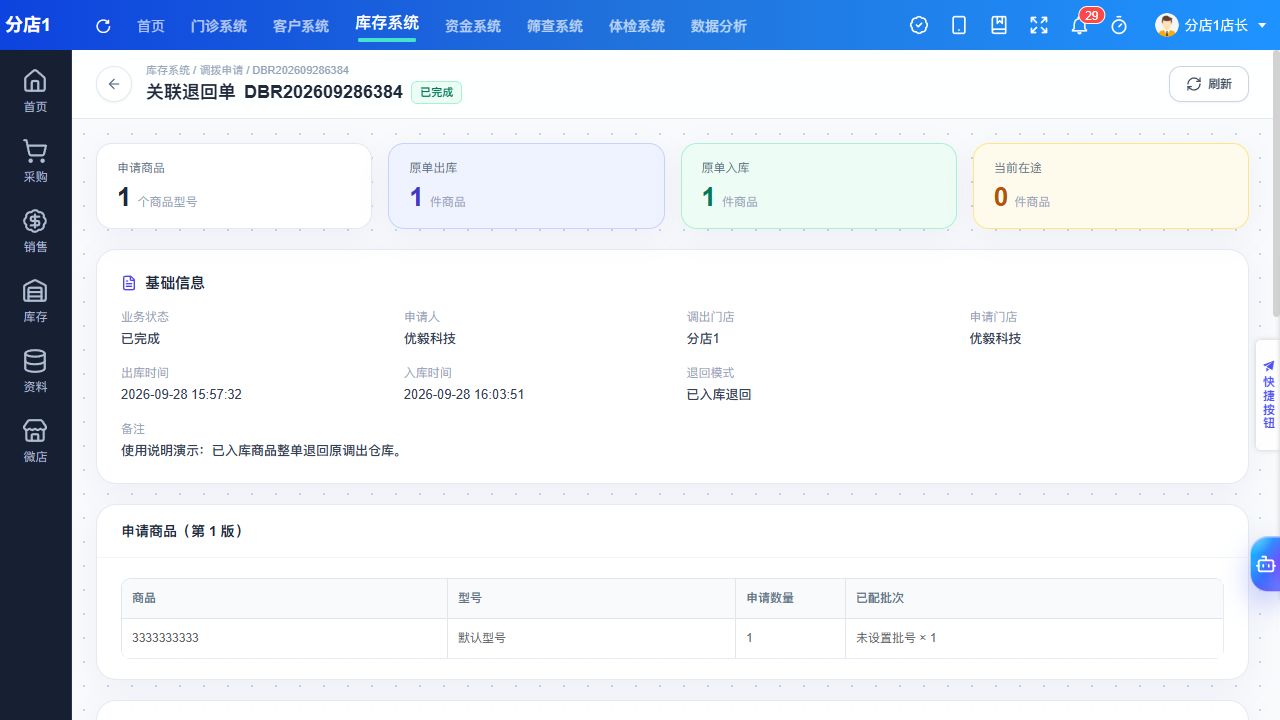The width and height of the screenshot is (1280, 720).
Task: Open the floating robot assistant icon
Action: coord(1266,564)
